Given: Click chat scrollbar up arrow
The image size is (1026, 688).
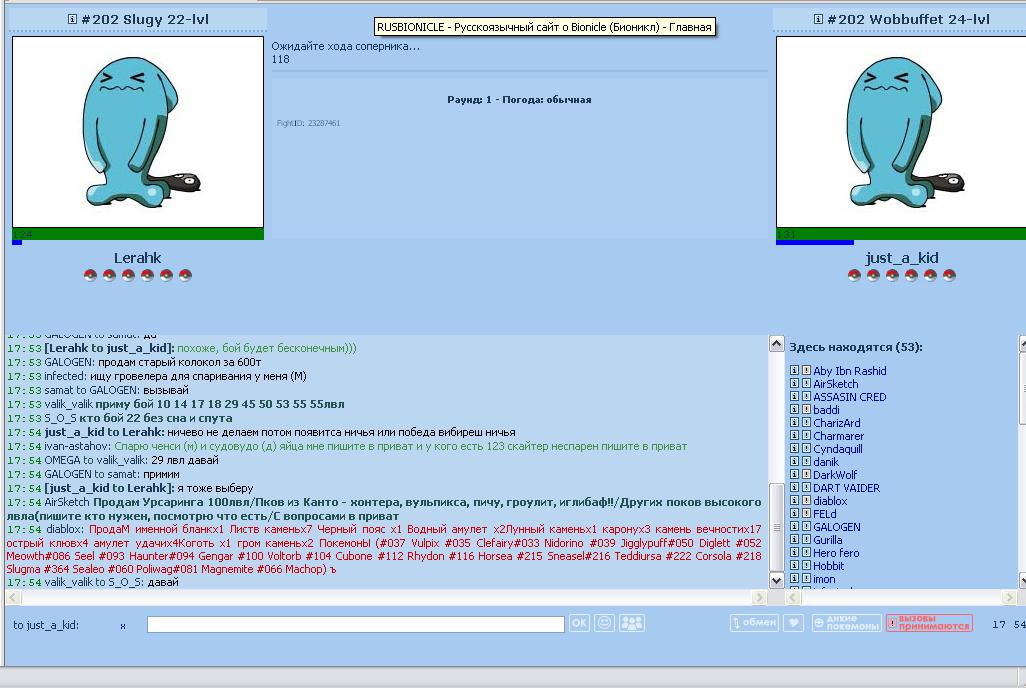Looking at the screenshot, I should tap(776, 344).
